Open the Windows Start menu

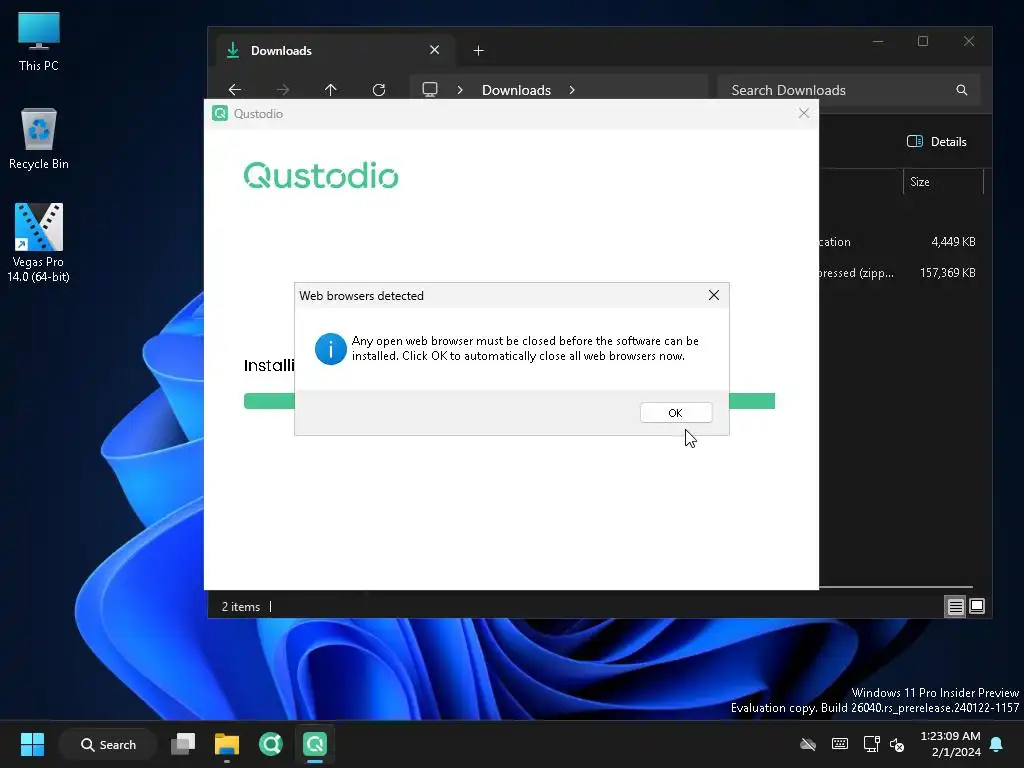tap(32, 744)
